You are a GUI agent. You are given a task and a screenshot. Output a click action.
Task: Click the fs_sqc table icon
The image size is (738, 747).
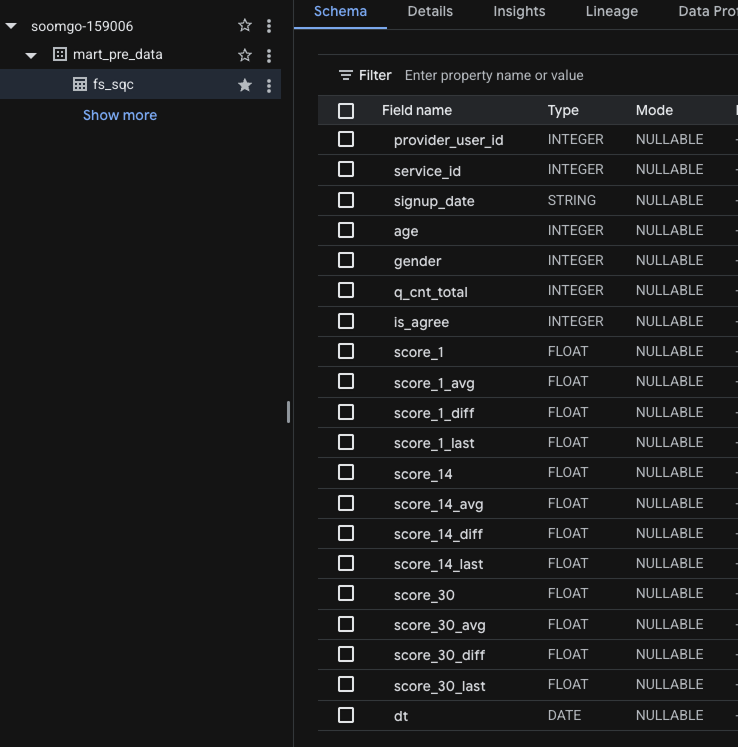click(x=80, y=85)
